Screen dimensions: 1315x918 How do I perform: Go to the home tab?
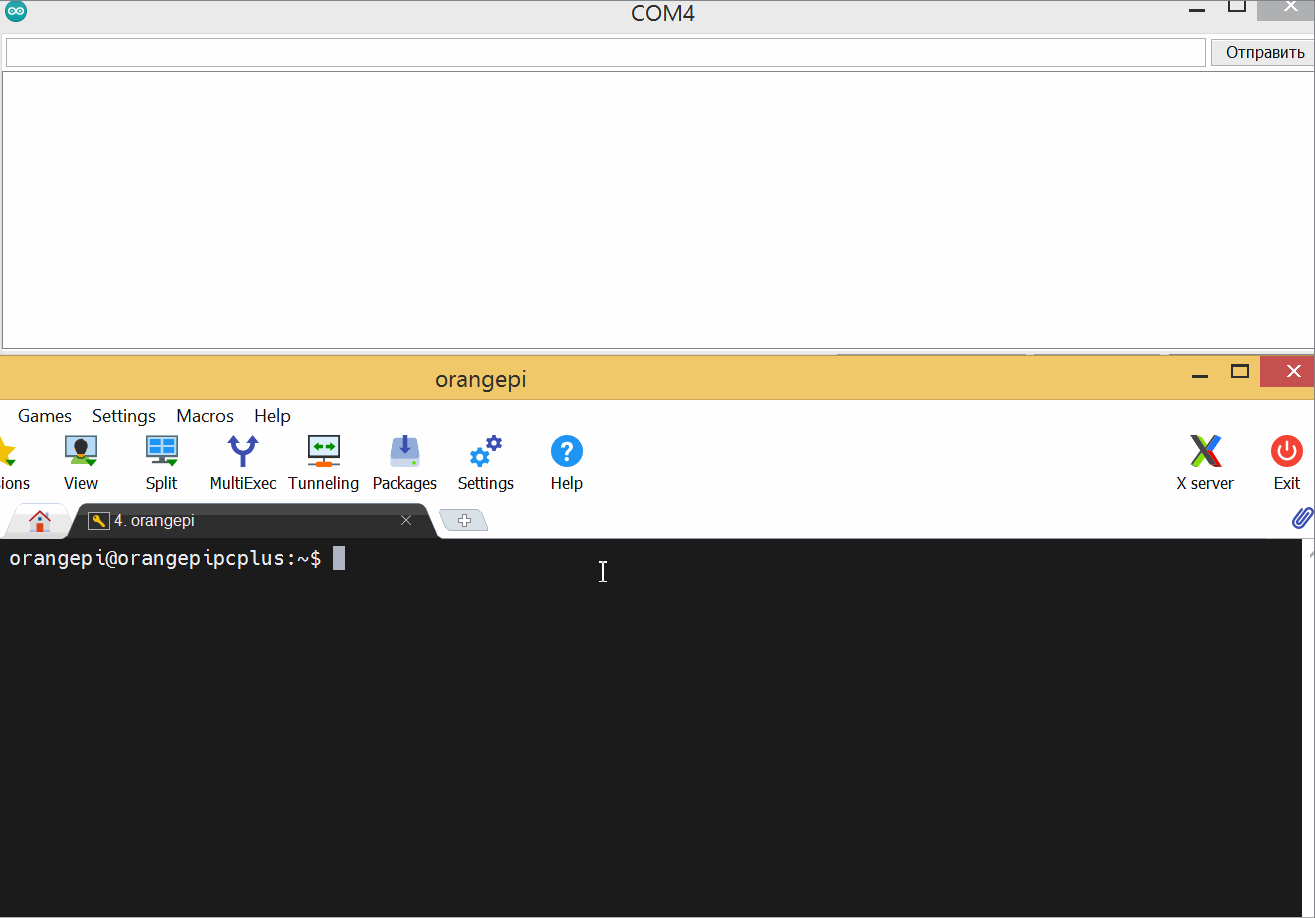(x=40, y=521)
